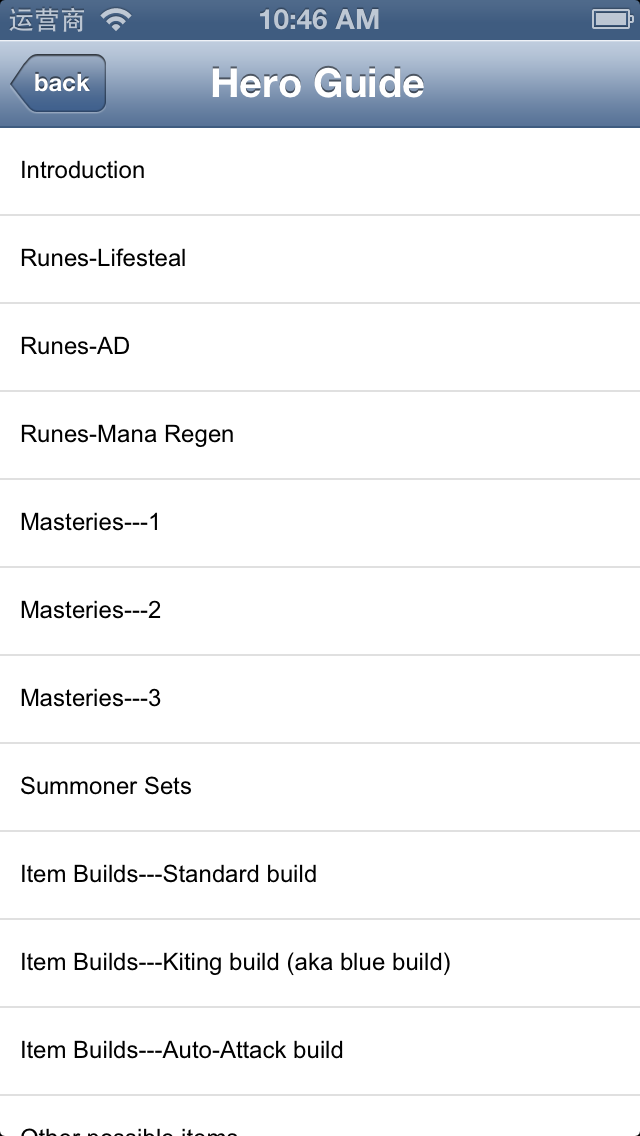
Task: Show Item Builds Standard build
Action: pos(320,875)
